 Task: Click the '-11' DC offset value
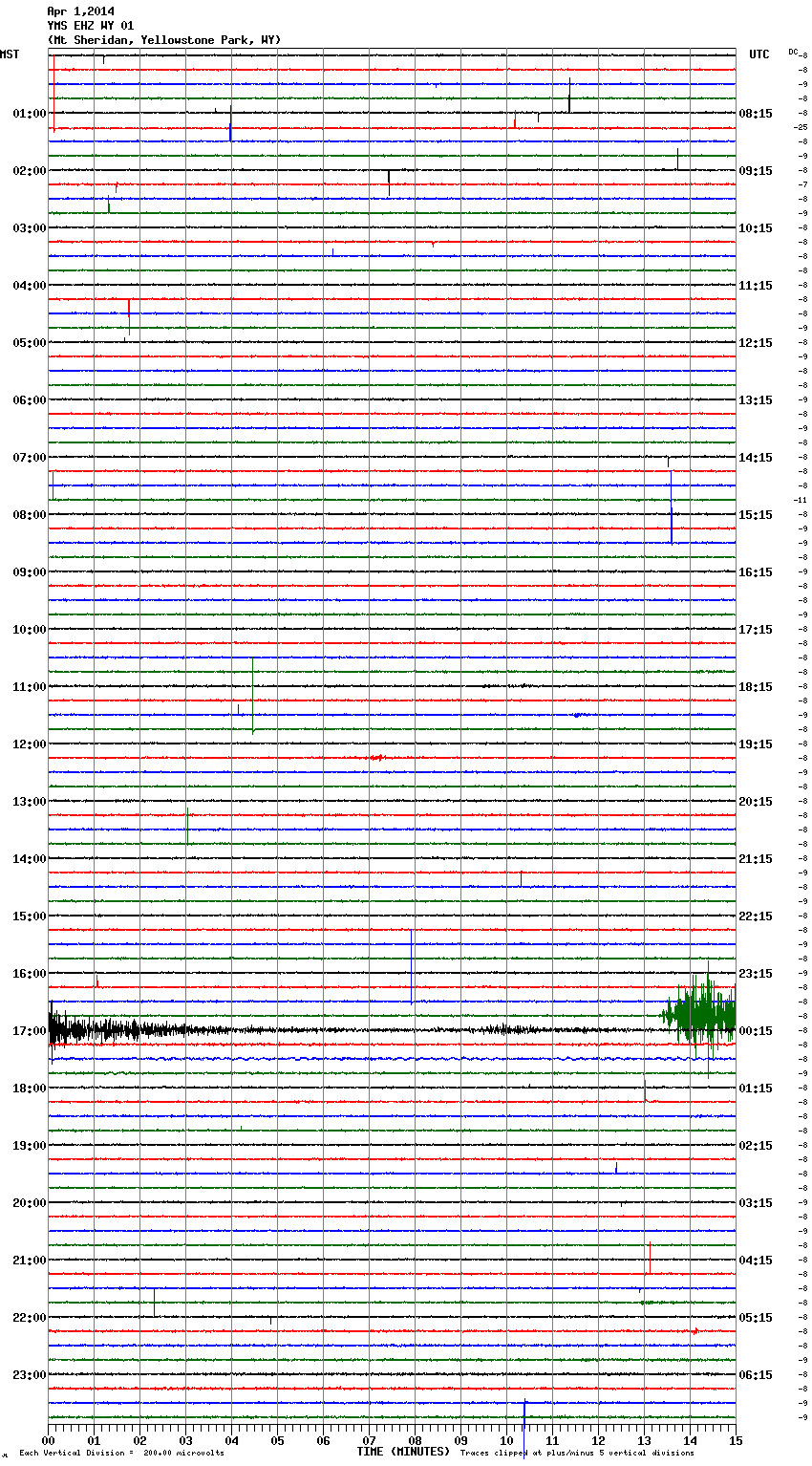801,500
